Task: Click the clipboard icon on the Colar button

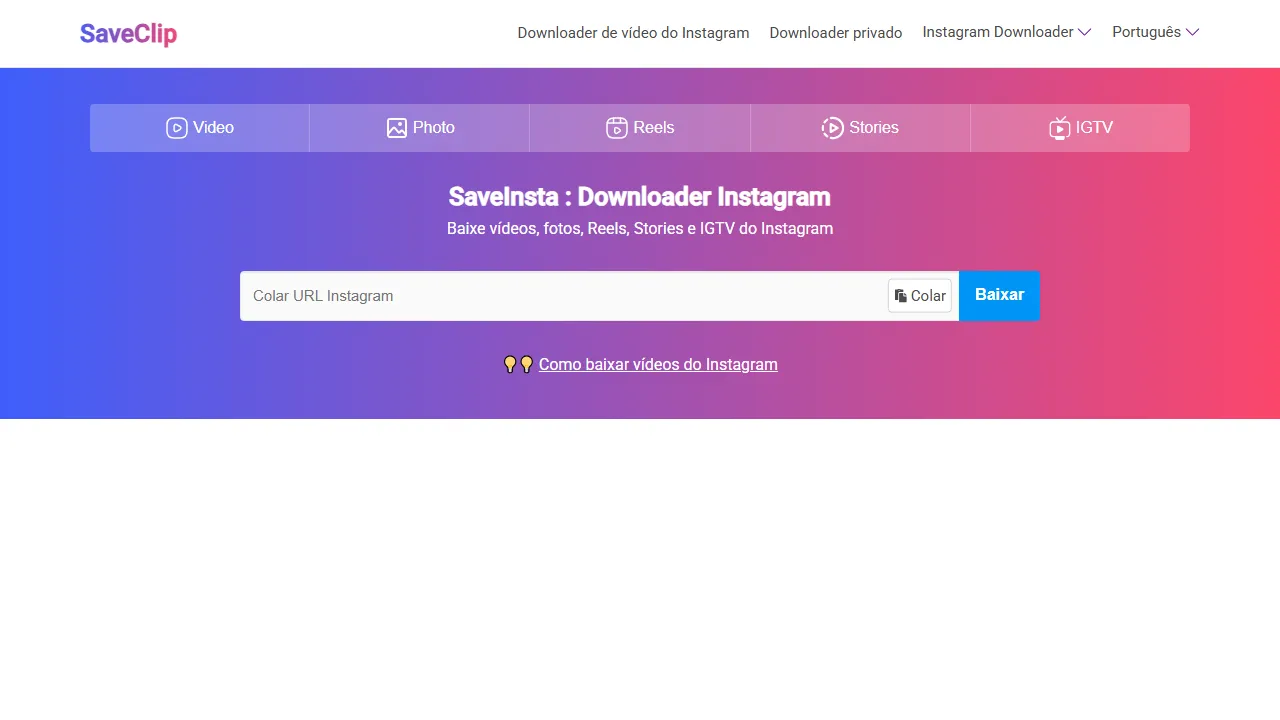Action: pos(901,295)
